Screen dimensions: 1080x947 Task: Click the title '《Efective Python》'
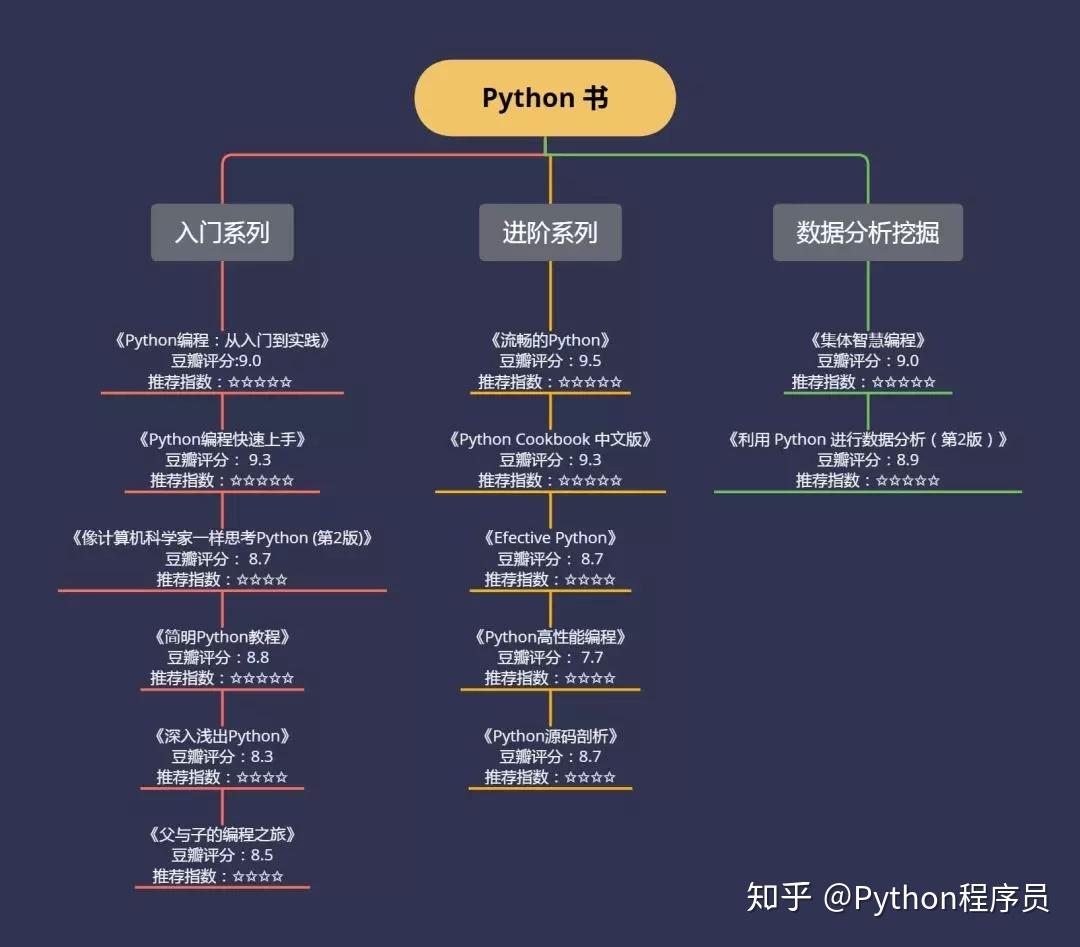[x=550, y=538]
